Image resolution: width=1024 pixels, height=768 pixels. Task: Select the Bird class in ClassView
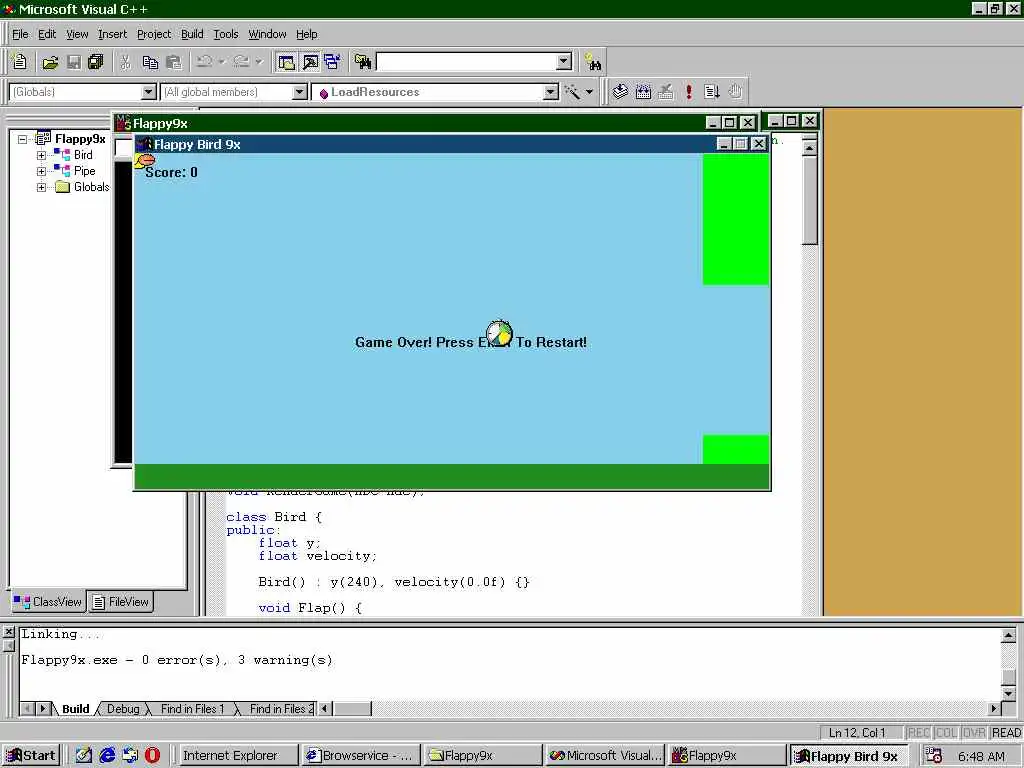83,155
